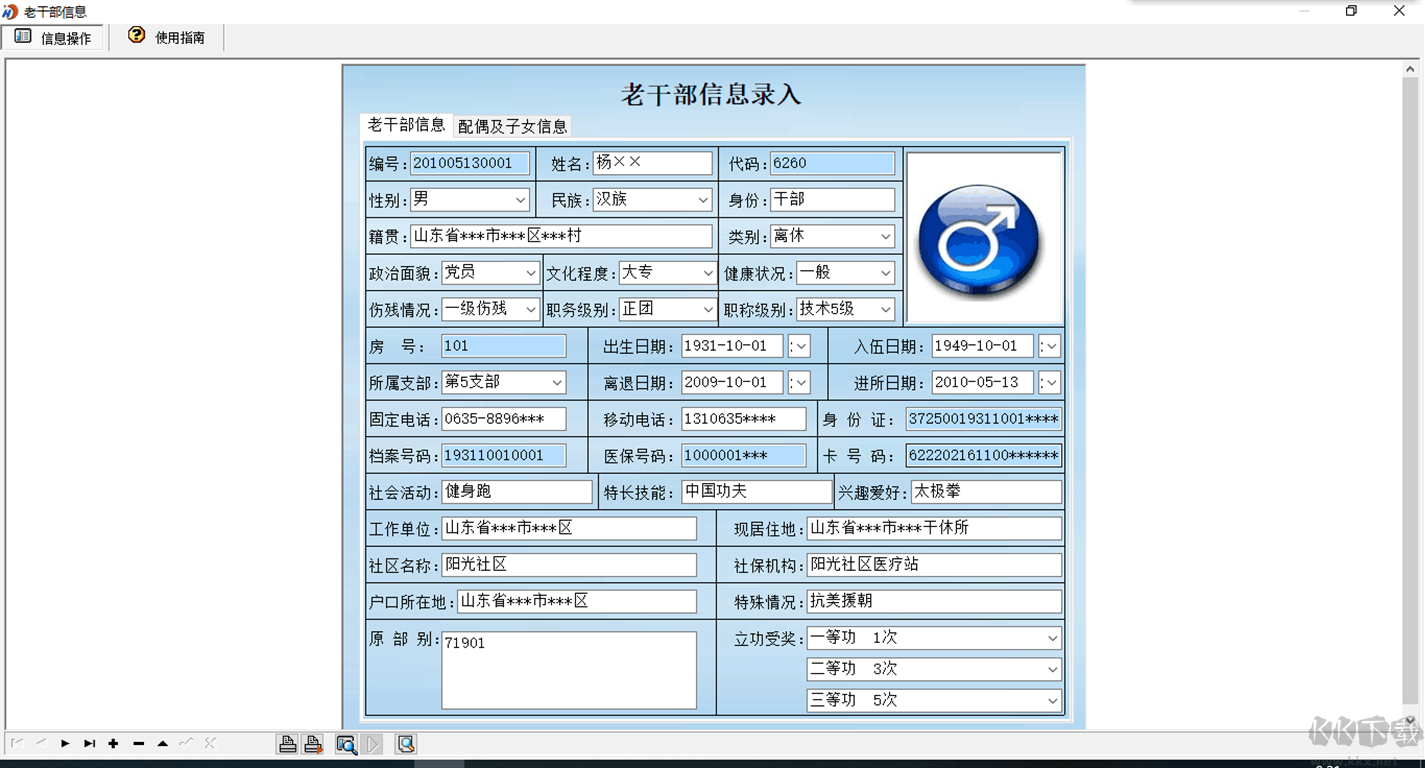Click the rightmost document search icon
The width and height of the screenshot is (1425, 768).
pyautogui.click(x=405, y=743)
